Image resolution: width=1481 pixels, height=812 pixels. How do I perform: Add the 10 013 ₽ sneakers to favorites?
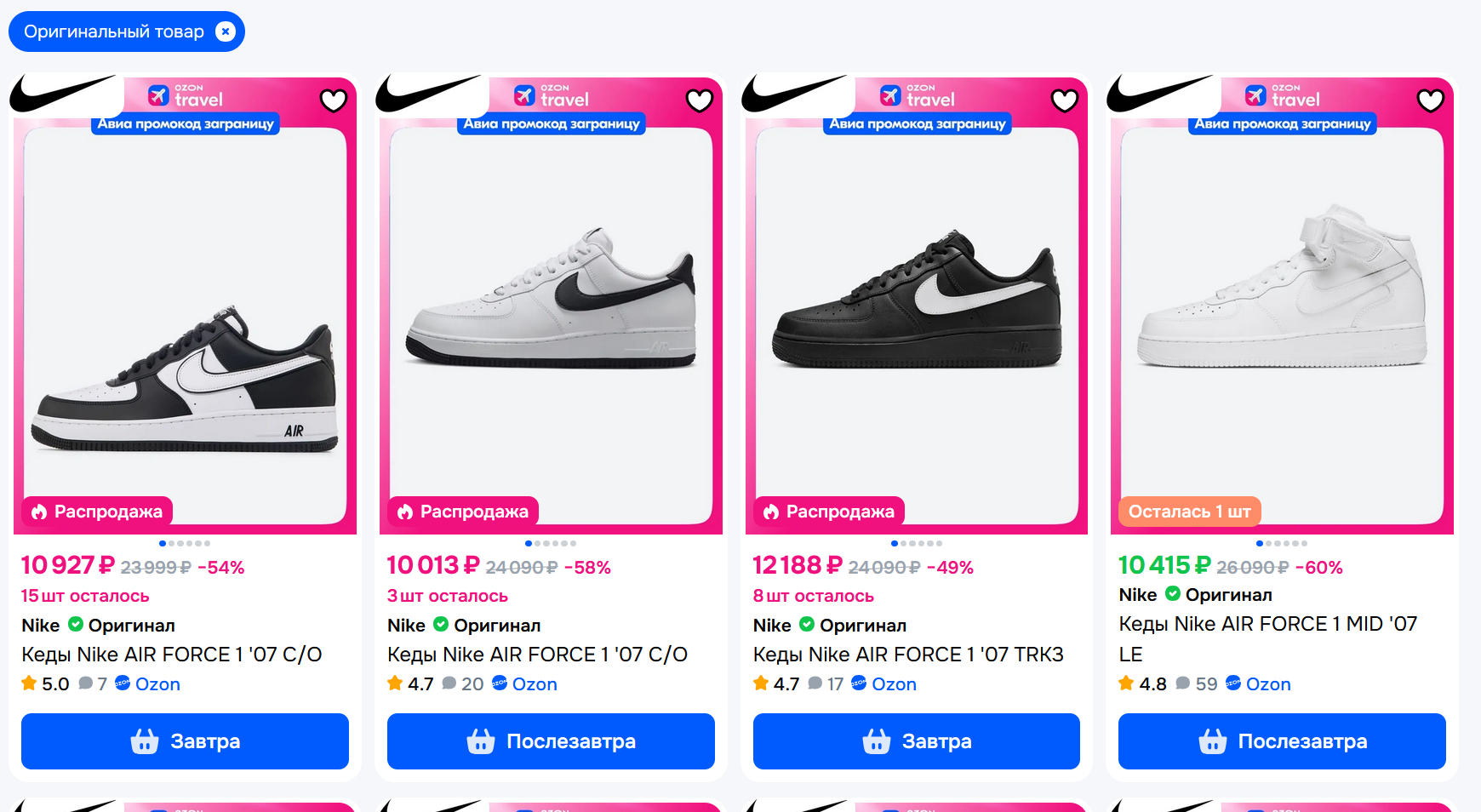point(699,100)
